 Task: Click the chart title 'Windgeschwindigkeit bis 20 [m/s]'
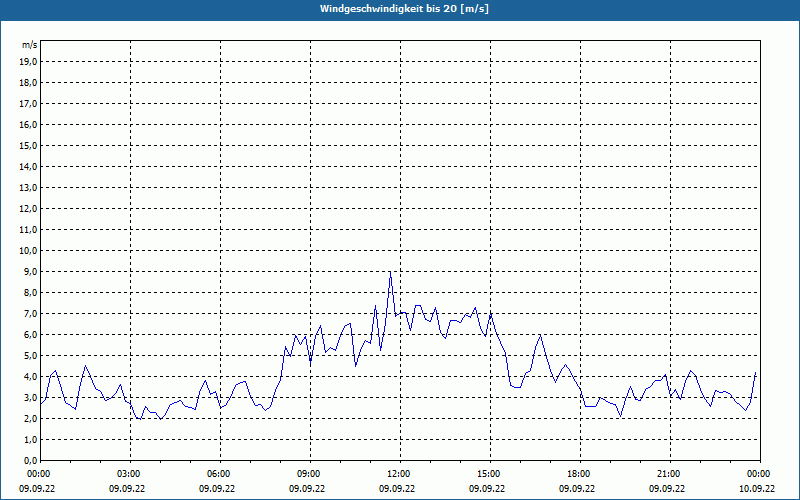(404, 9)
